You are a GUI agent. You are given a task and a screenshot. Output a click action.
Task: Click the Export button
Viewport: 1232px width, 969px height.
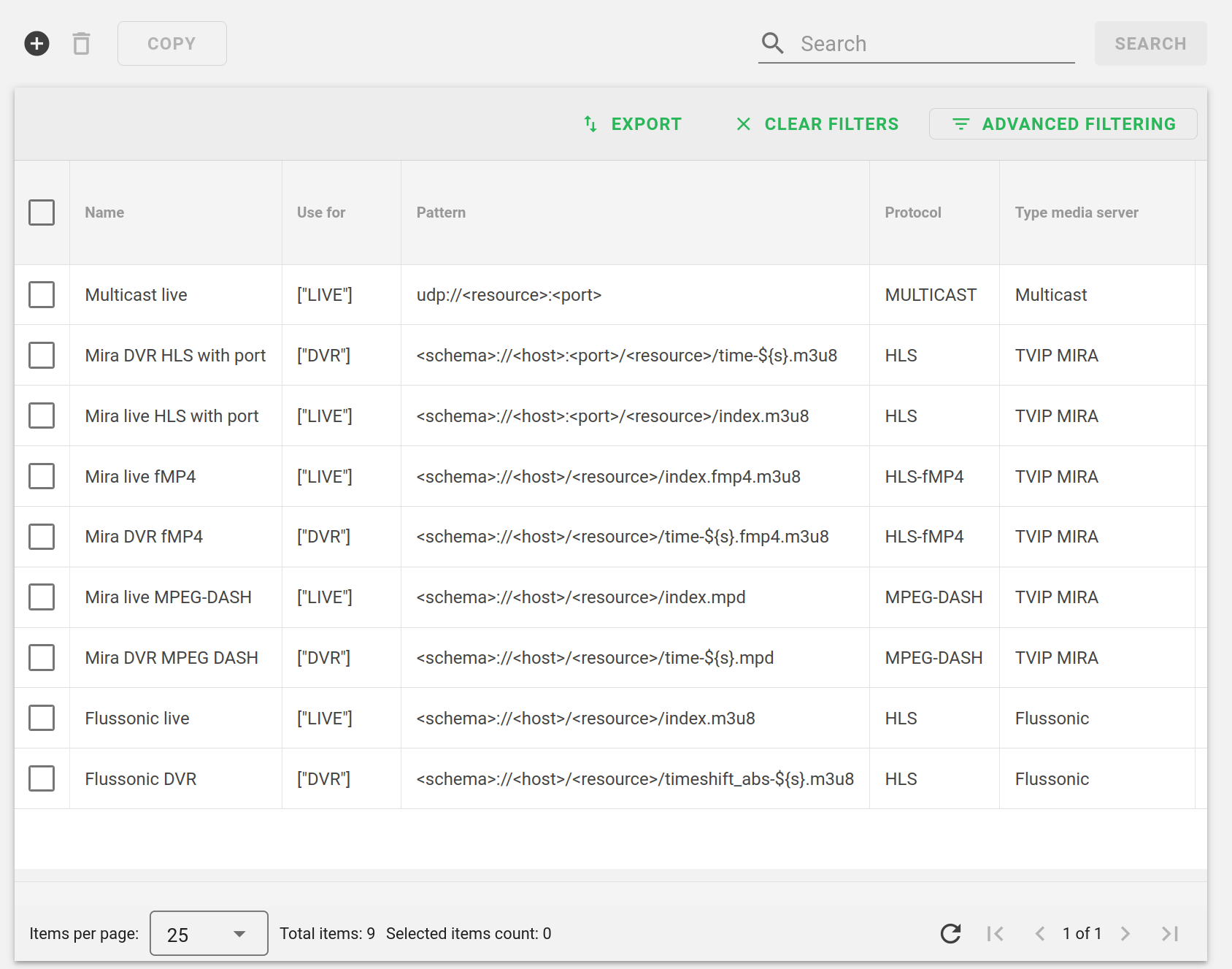pos(633,124)
